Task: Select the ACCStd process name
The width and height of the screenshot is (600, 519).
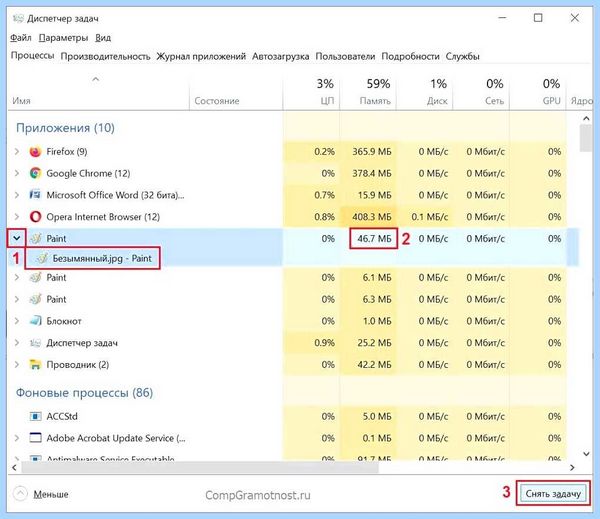Action: (x=62, y=416)
